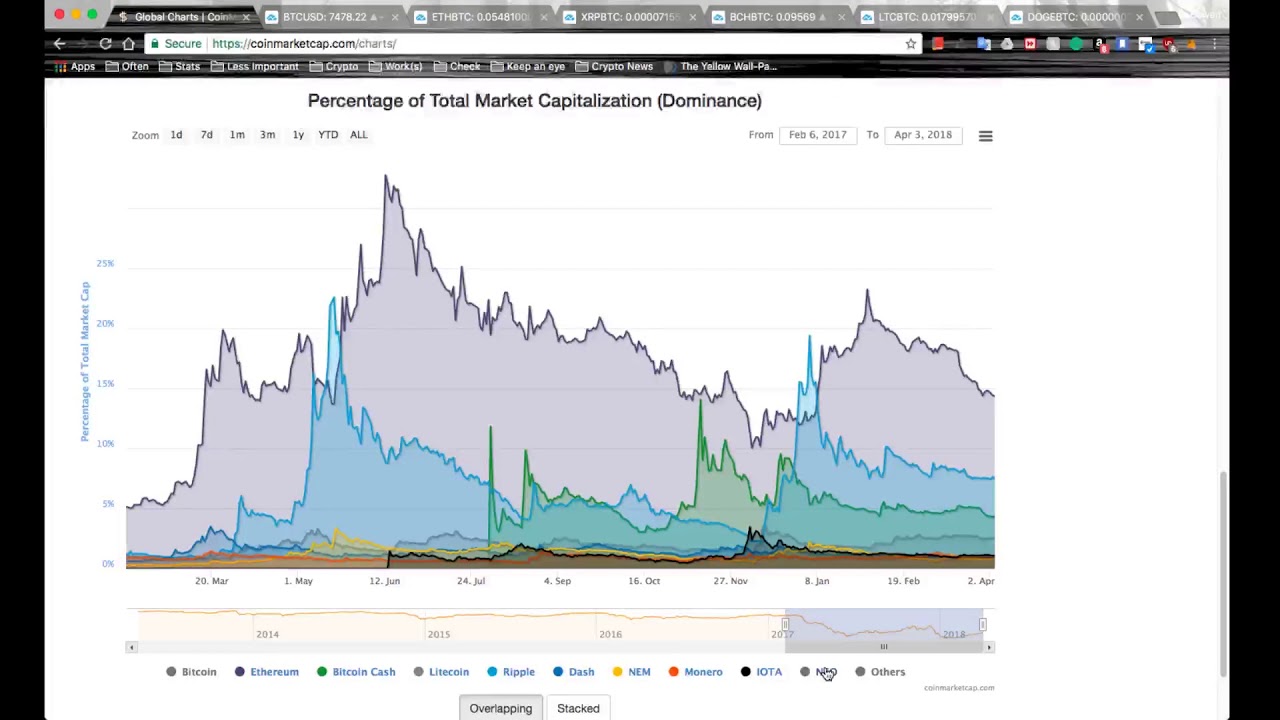Set chart zoom to YTD
Image resolution: width=1280 pixels, height=720 pixels.
tap(328, 135)
